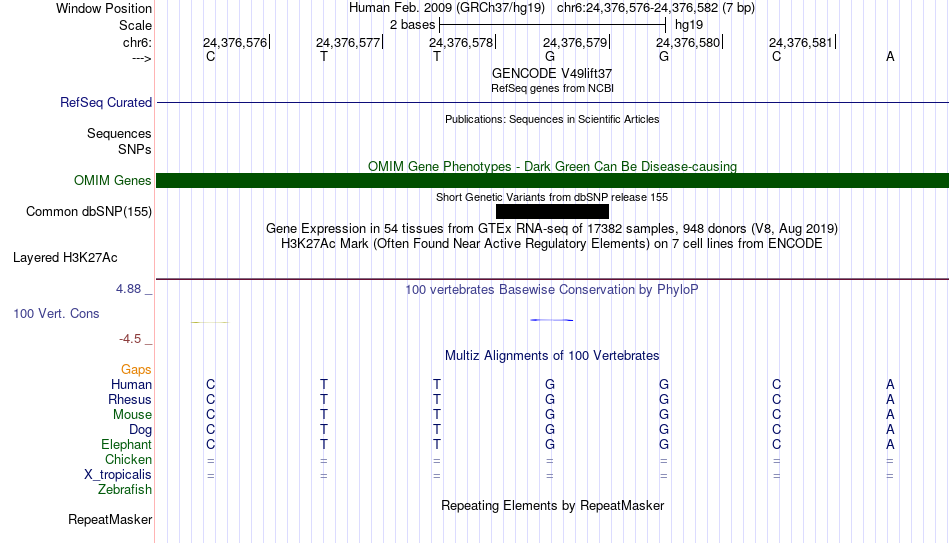Select the dark green OMIM Genes bar
950x543 pixels.
pos(552,180)
